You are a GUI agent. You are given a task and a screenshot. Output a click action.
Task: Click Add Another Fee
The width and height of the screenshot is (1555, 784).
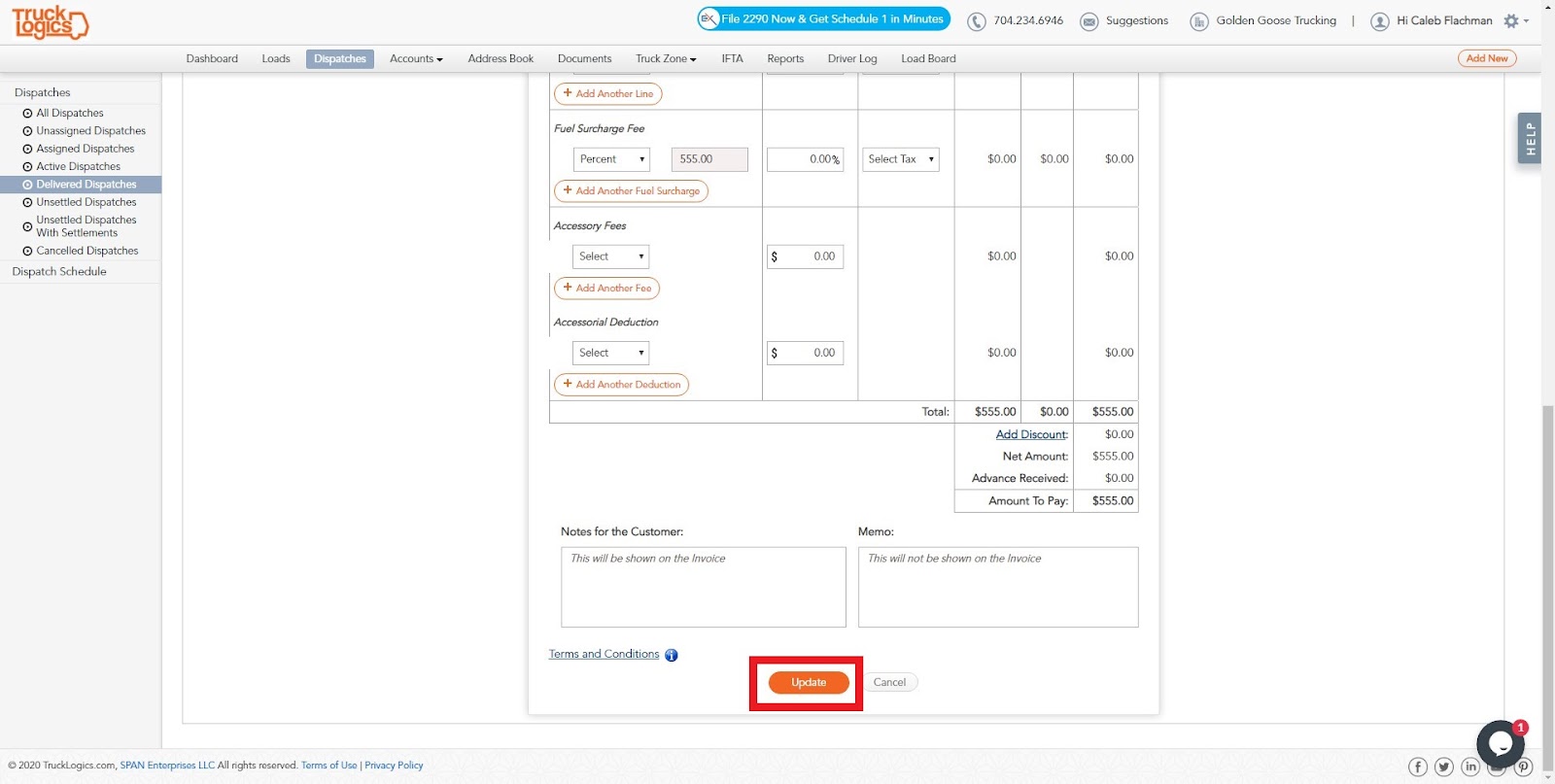pyautogui.click(x=607, y=289)
